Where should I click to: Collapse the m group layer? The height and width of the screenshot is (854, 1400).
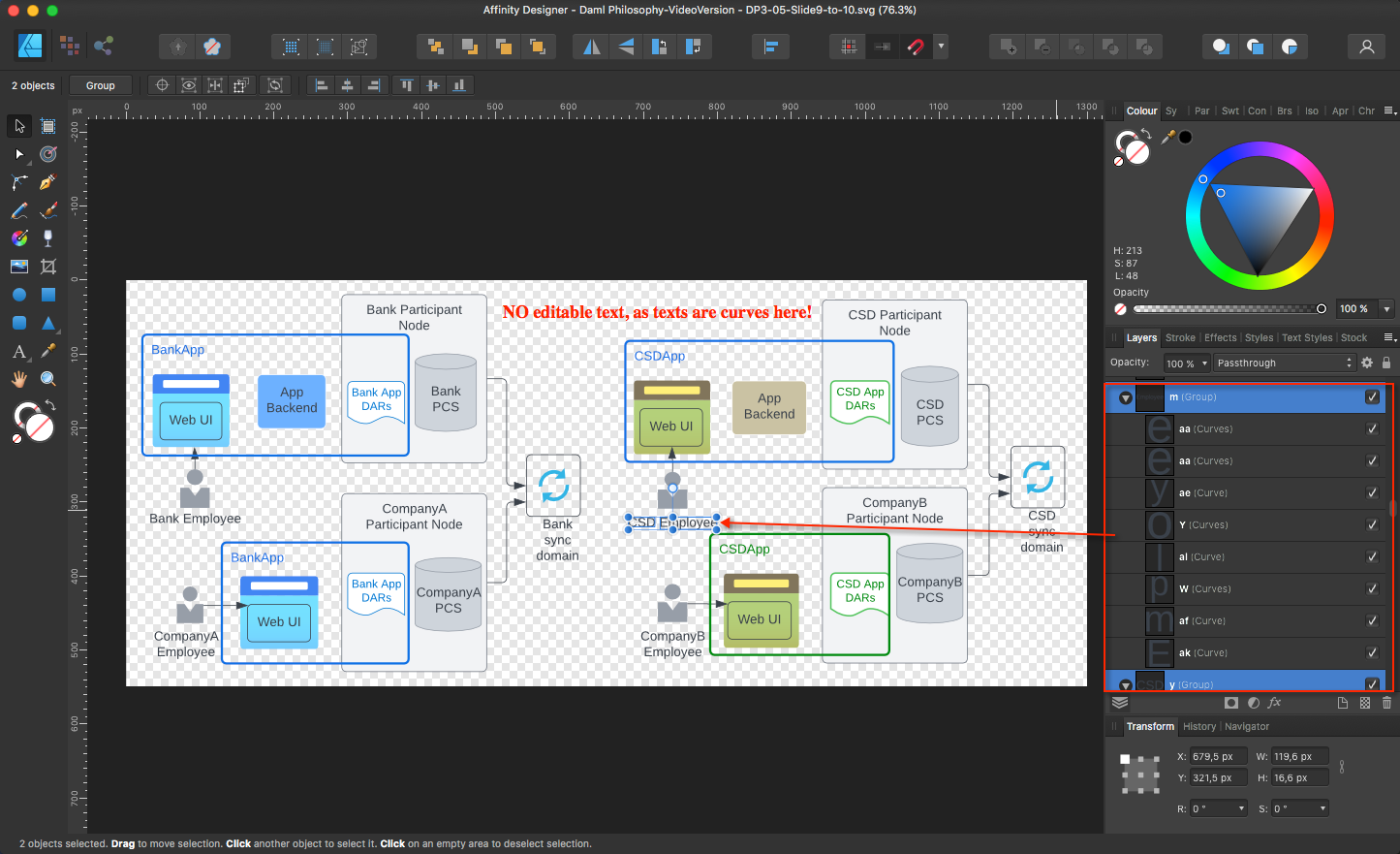pos(1125,397)
